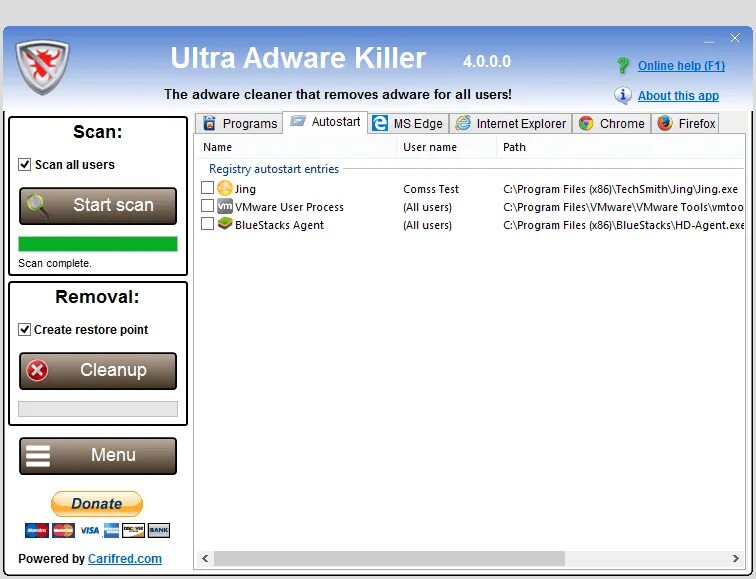Viewport: 756px width, 579px height.
Task: Click the Jing.exe path cell
Action: (621, 189)
